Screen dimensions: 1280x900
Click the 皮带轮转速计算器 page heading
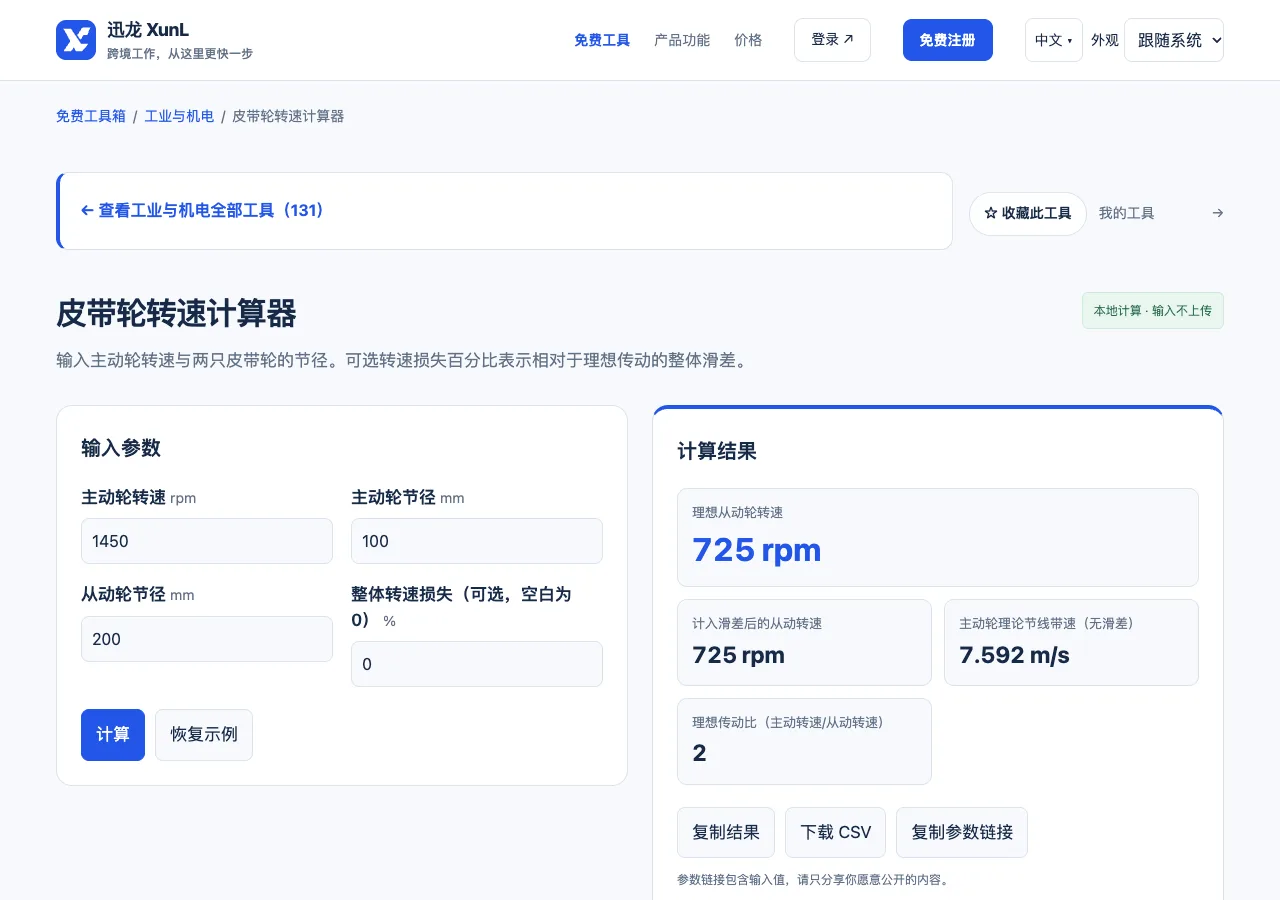(176, 314)
